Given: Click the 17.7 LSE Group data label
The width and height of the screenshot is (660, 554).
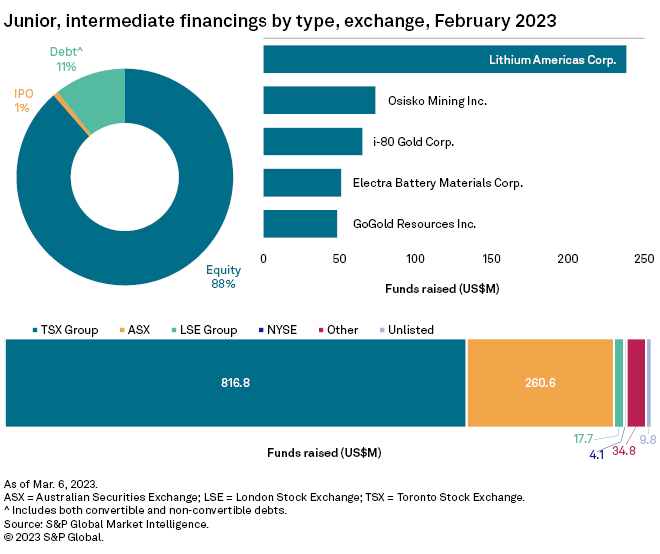Looking at the screenshot, I should point(585,438).
